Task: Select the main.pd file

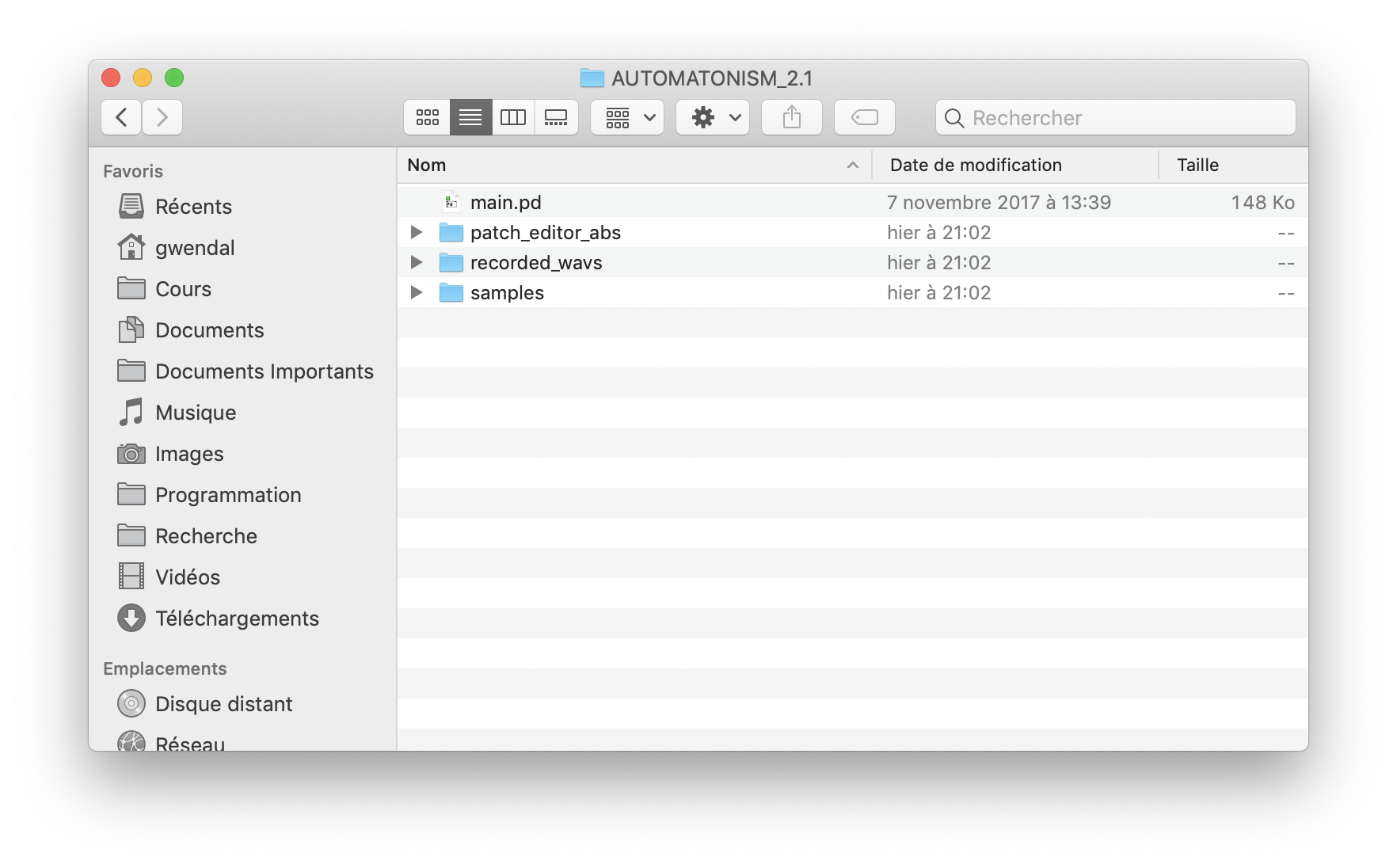Action: (852, 202)
